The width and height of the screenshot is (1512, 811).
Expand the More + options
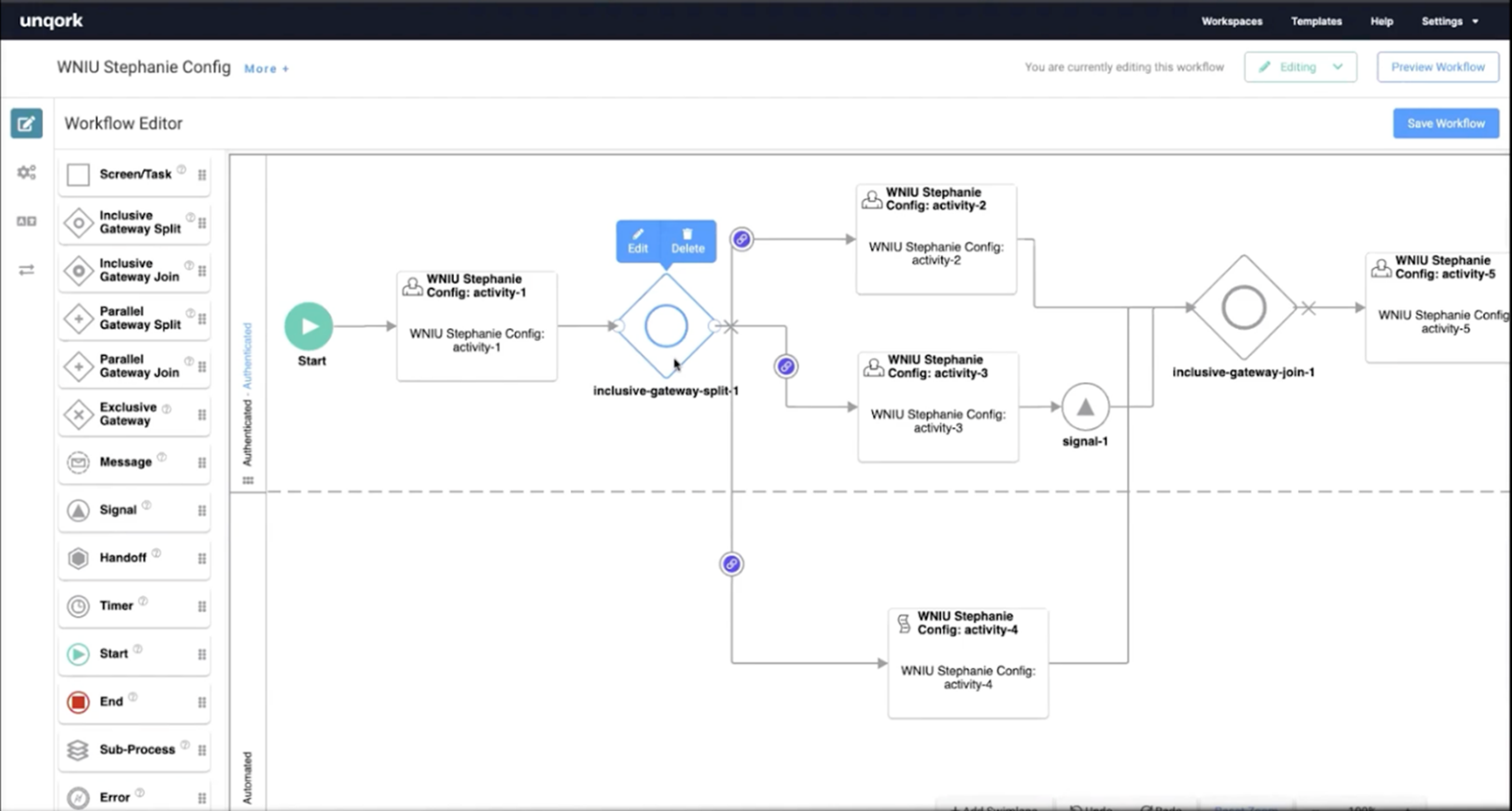tap(266, 69)
